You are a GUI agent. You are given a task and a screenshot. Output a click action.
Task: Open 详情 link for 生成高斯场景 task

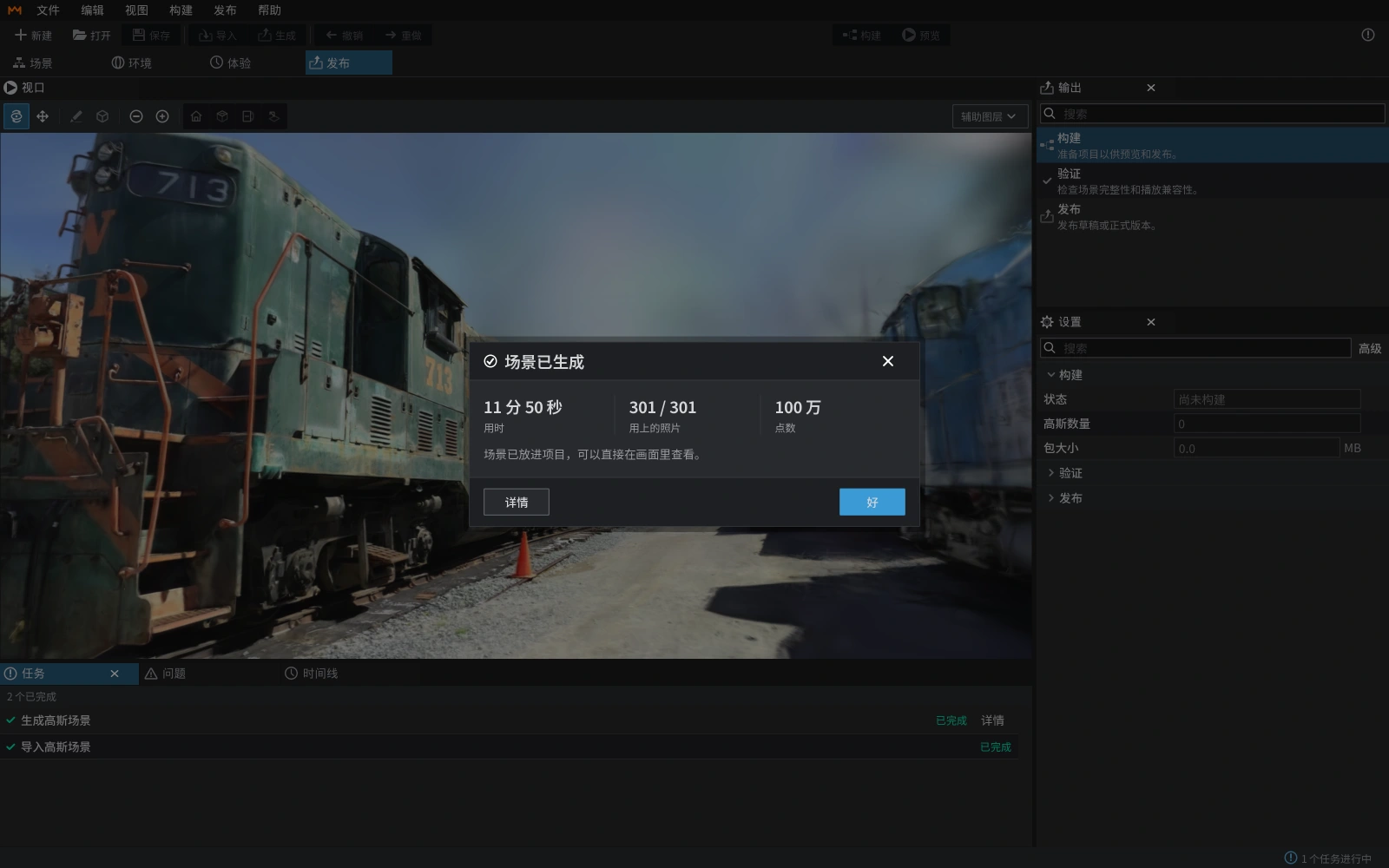pos(992,720)
